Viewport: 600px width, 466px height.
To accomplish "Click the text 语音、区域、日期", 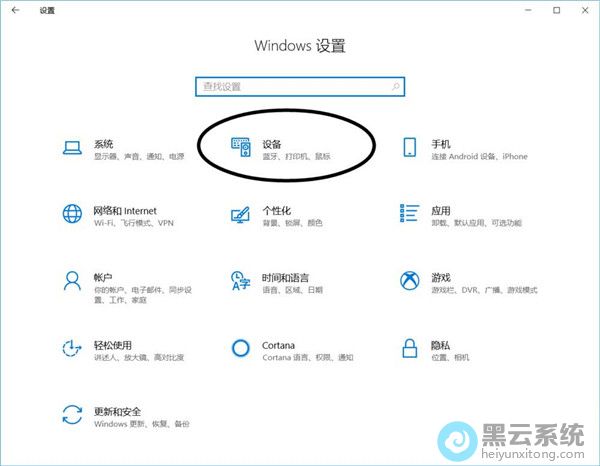I will [x=293, y=290].
